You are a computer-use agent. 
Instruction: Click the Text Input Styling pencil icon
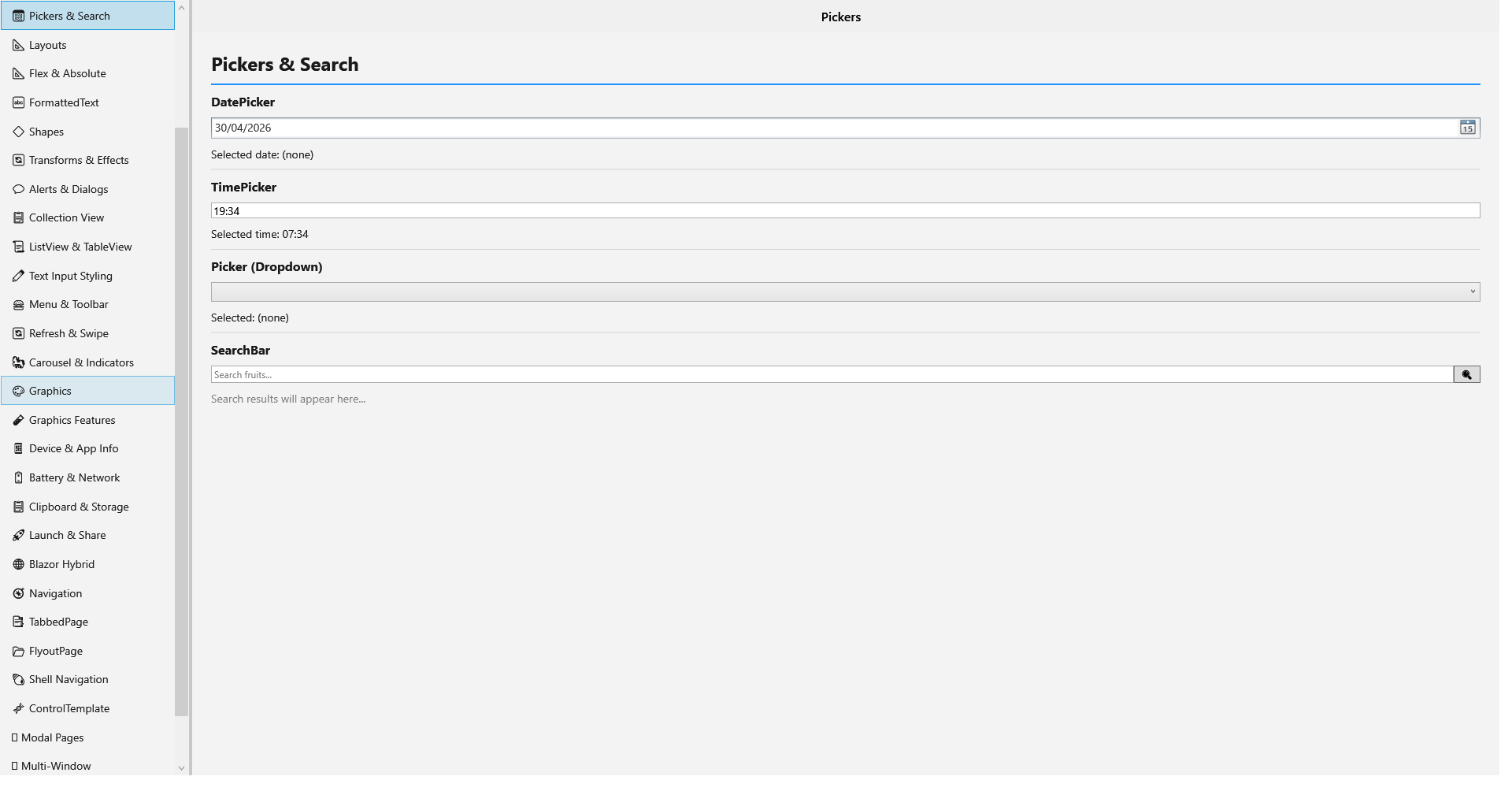click(18, 276)
